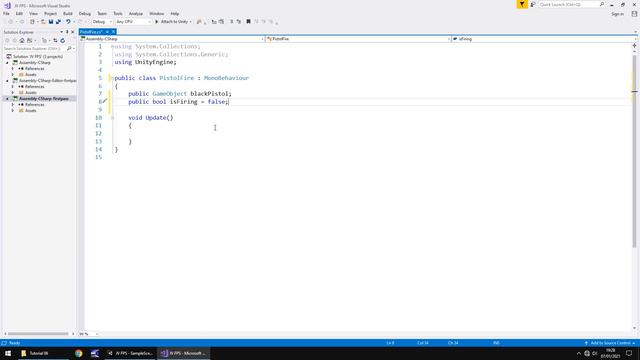Viewport: 640px width, 360px height.
Task: Click the Sync with Active Document icon
Action: point(55,40)
